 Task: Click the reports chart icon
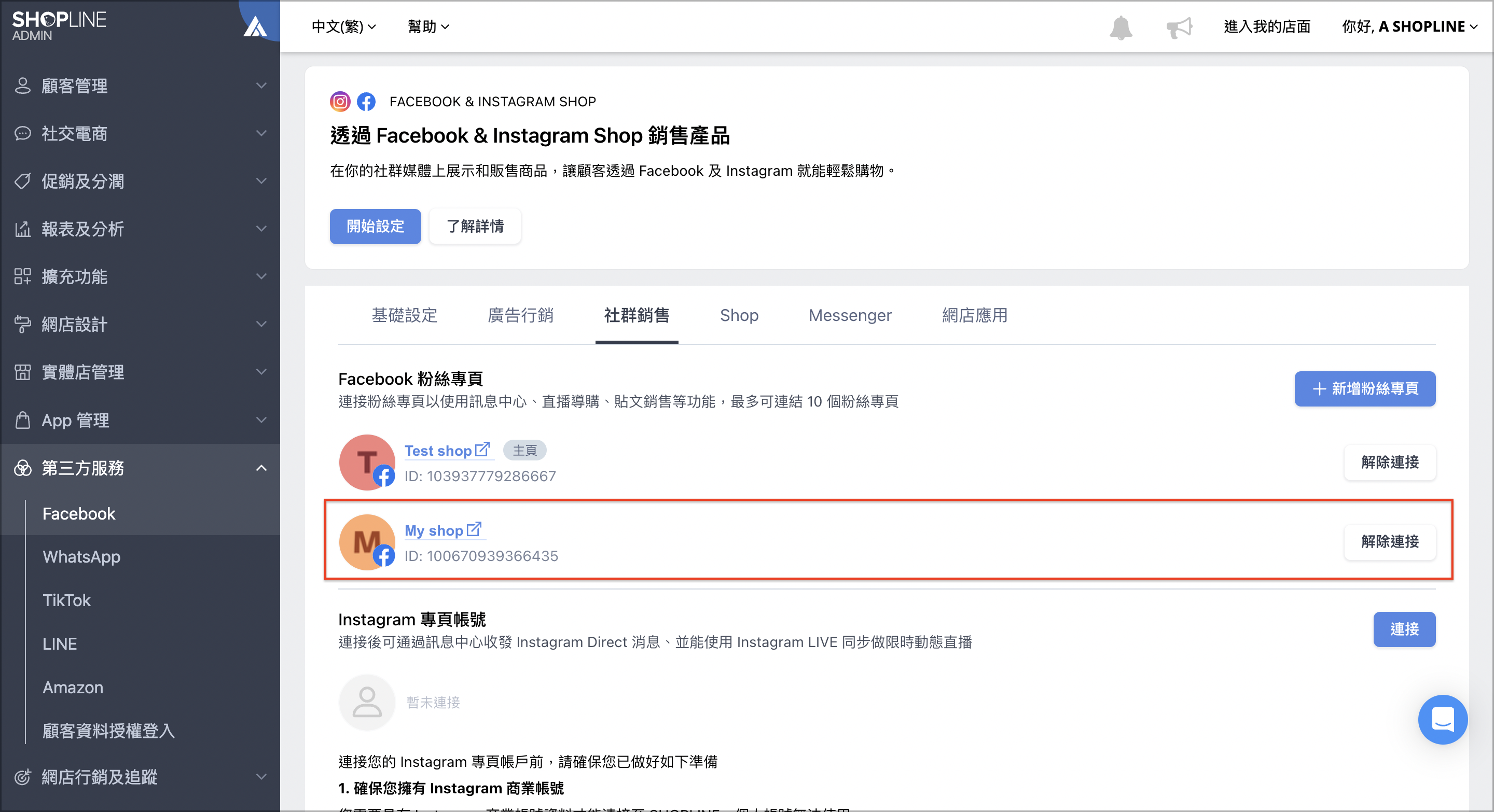click(22, 229)
